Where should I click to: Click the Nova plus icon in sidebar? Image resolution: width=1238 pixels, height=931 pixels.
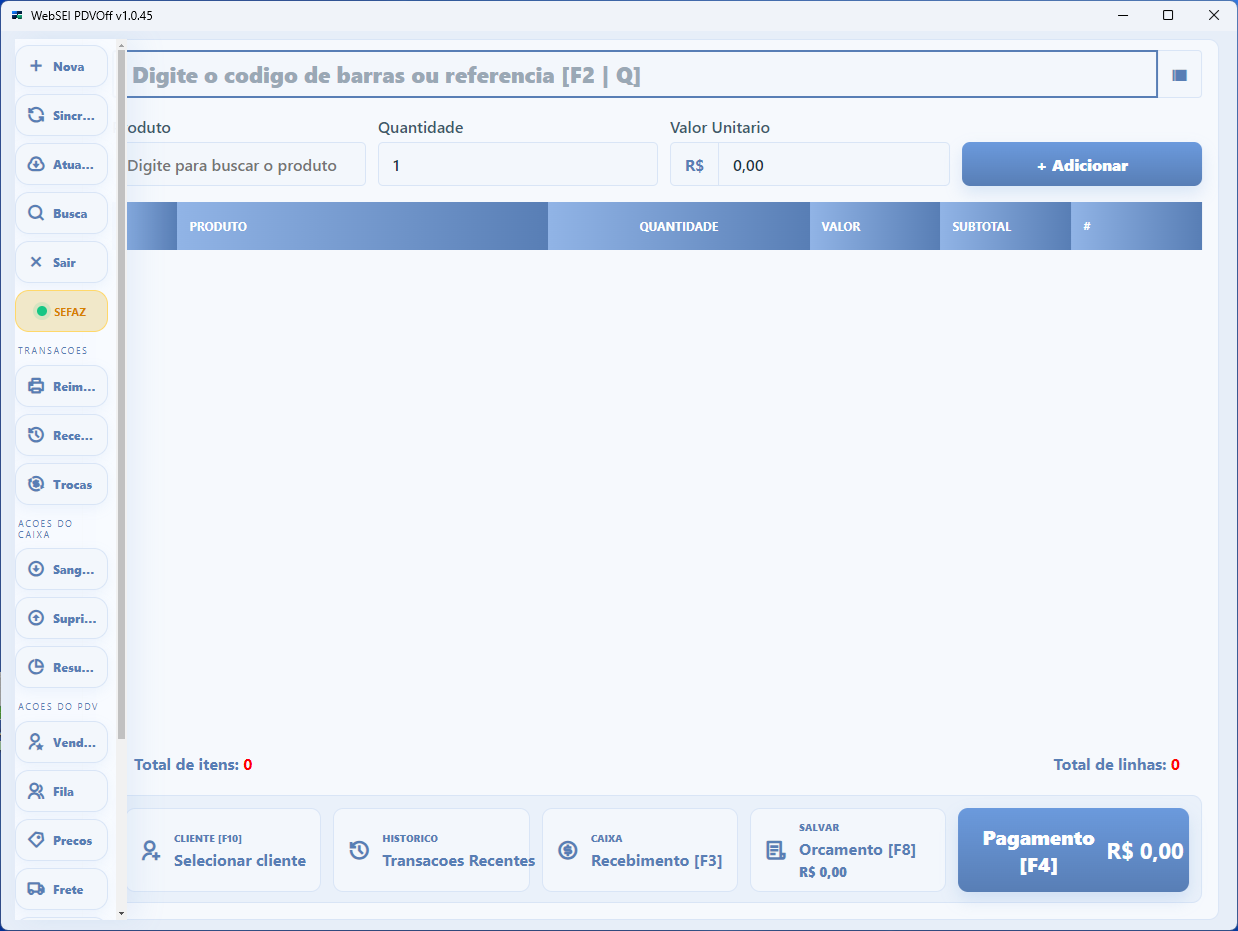(x=36, y=66)
